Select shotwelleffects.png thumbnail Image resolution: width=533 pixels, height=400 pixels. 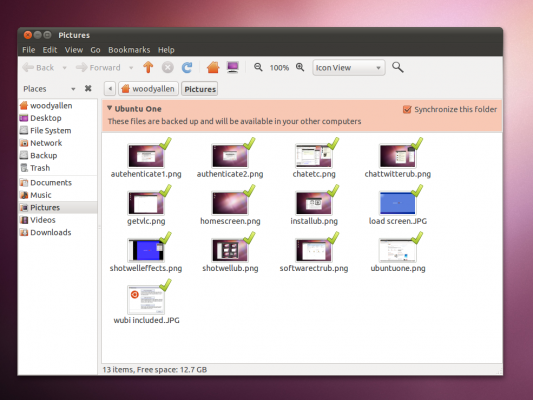pyautogui.click(x=146, y=250)
